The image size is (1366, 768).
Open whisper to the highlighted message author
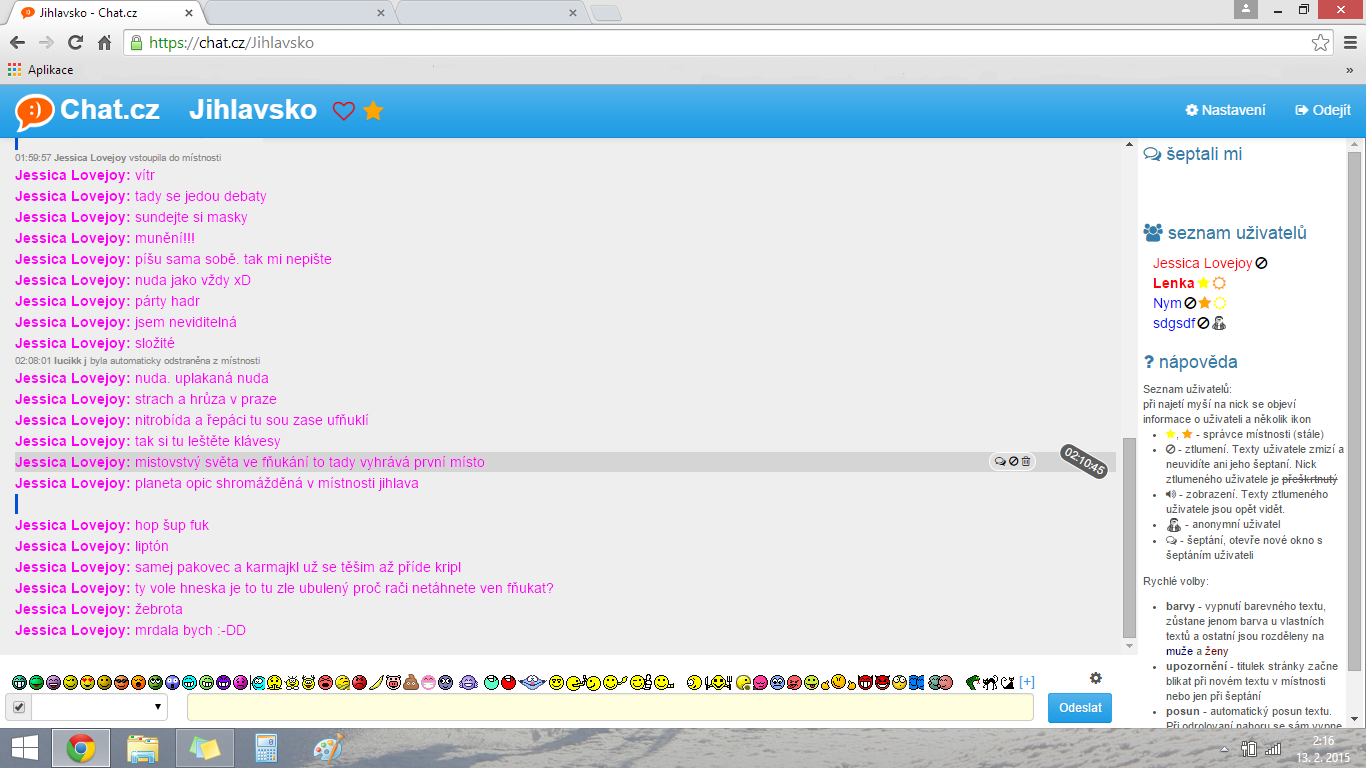[x=998, y=461]
